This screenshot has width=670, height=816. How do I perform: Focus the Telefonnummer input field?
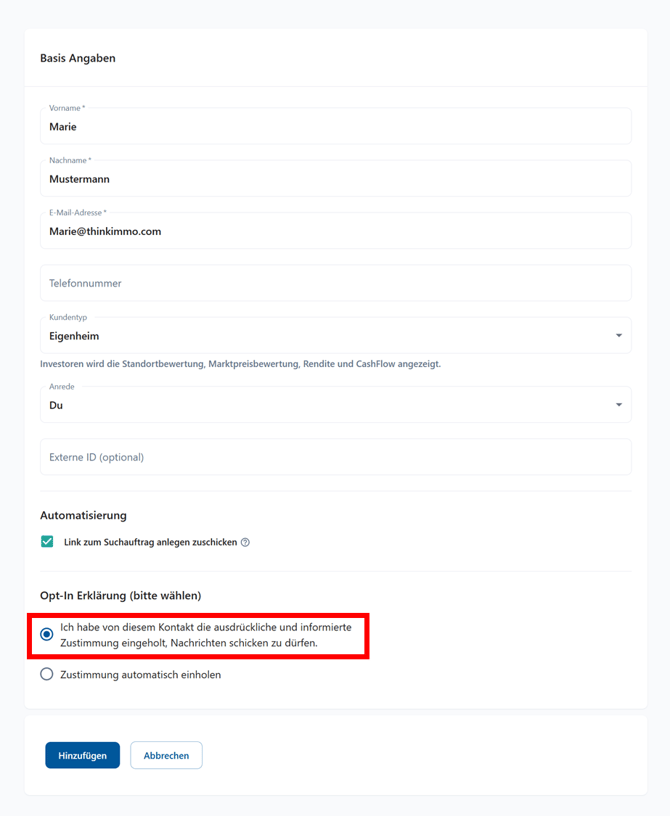click(335, 283)
